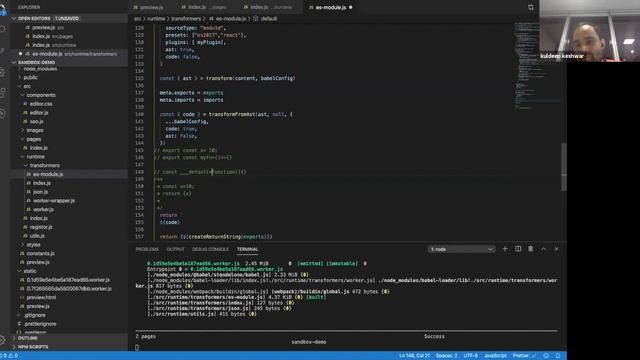
Task: Collapse the runtime folder
Action: 36,157
